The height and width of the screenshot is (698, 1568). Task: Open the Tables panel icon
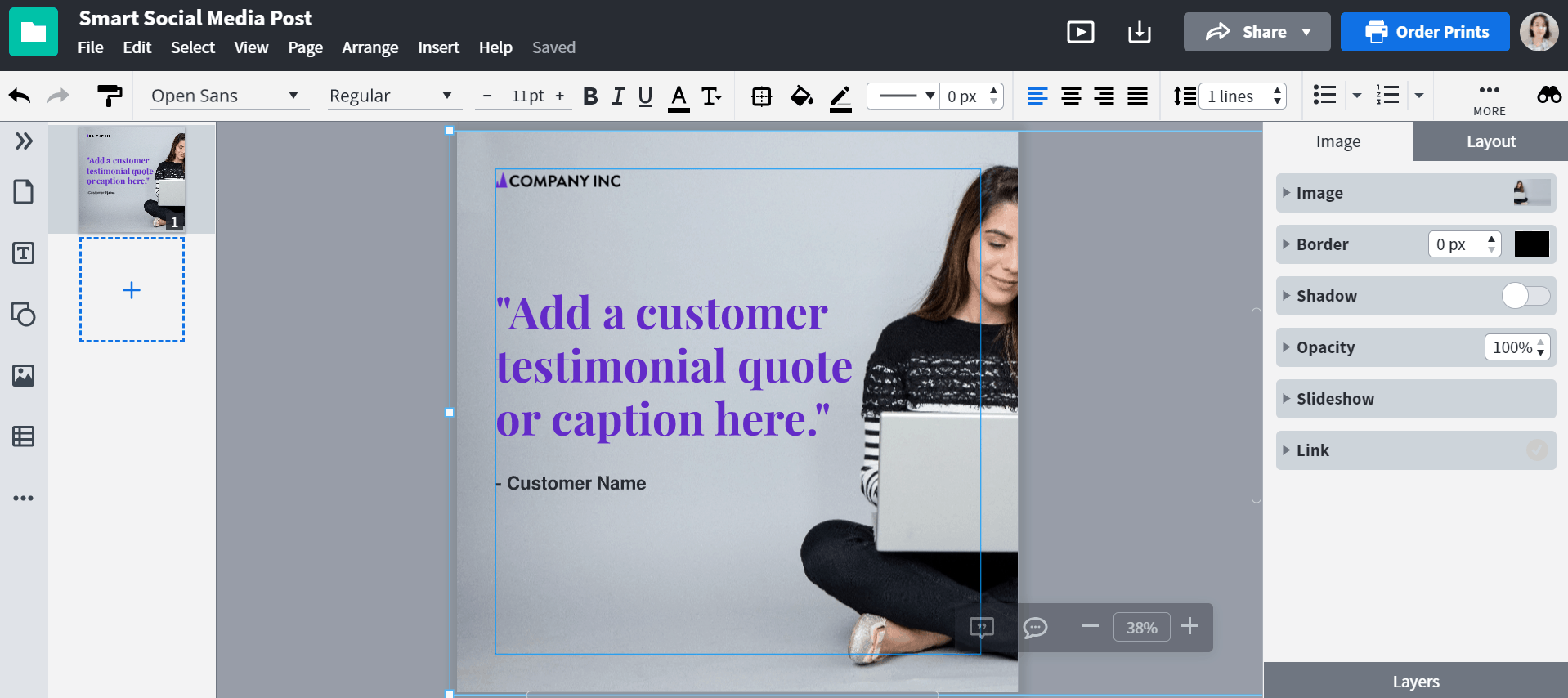click(24, 436)
